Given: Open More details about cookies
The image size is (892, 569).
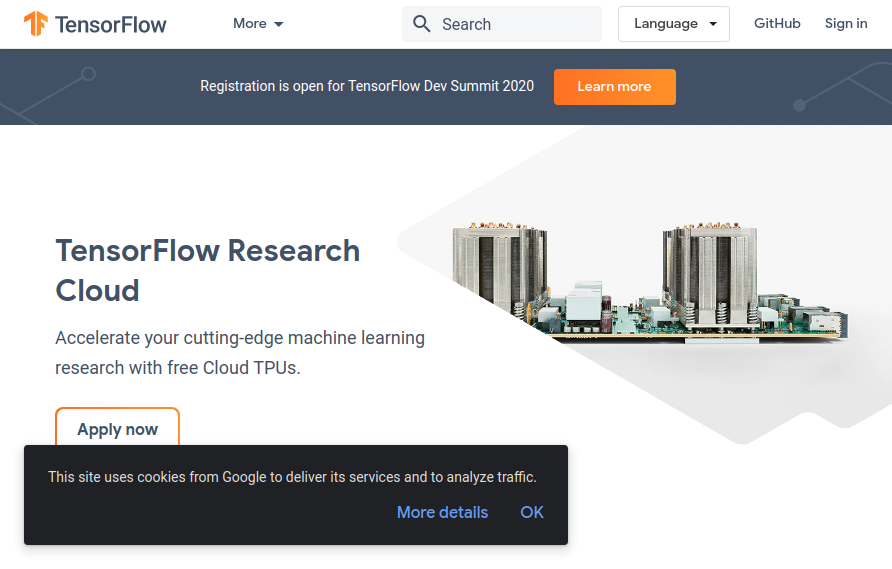Looking at the screenshot, I should click(442, 512).
